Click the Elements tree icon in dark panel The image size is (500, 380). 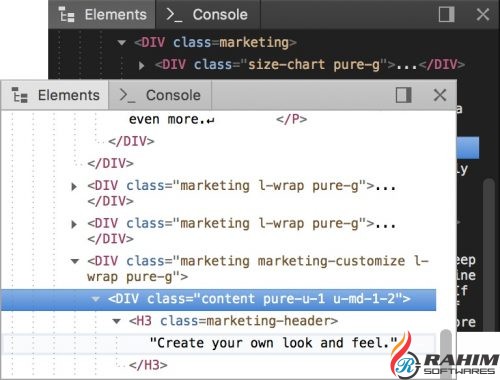point(67,15)
